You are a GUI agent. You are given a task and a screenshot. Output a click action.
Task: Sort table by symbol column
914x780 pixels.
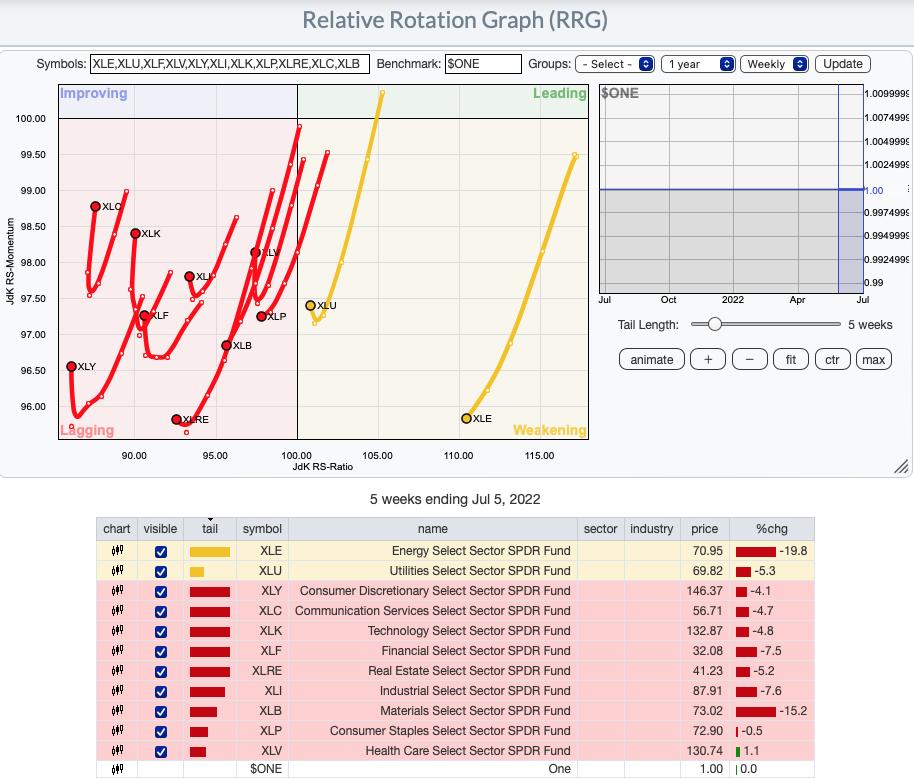pyautogui.click(x=262, y=529)
